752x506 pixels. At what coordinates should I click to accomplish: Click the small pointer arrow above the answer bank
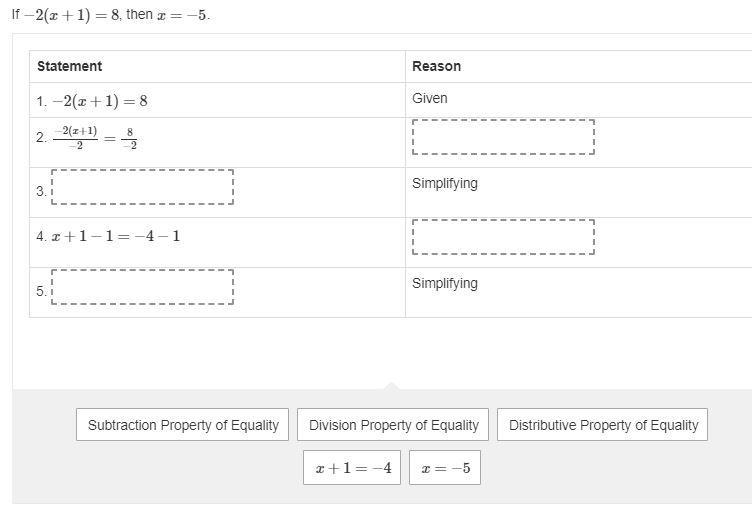pos(392,385)
